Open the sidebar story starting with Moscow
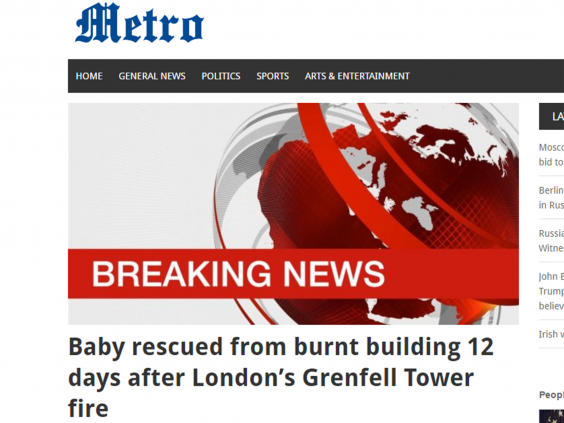The width and height of the screenshot is (564, 423). coord(551,155)
